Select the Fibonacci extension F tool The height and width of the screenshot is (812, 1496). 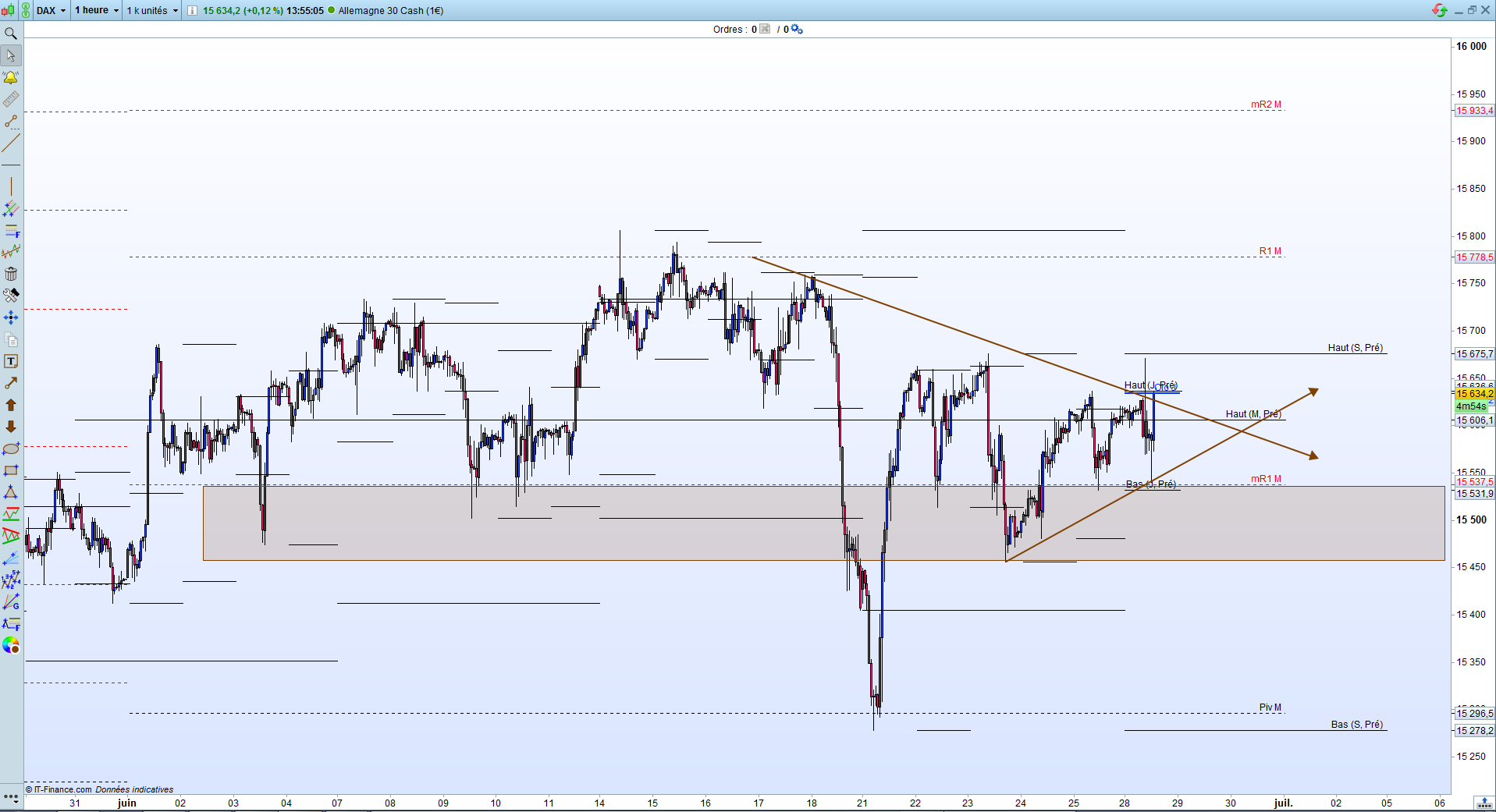pos(11,623)
